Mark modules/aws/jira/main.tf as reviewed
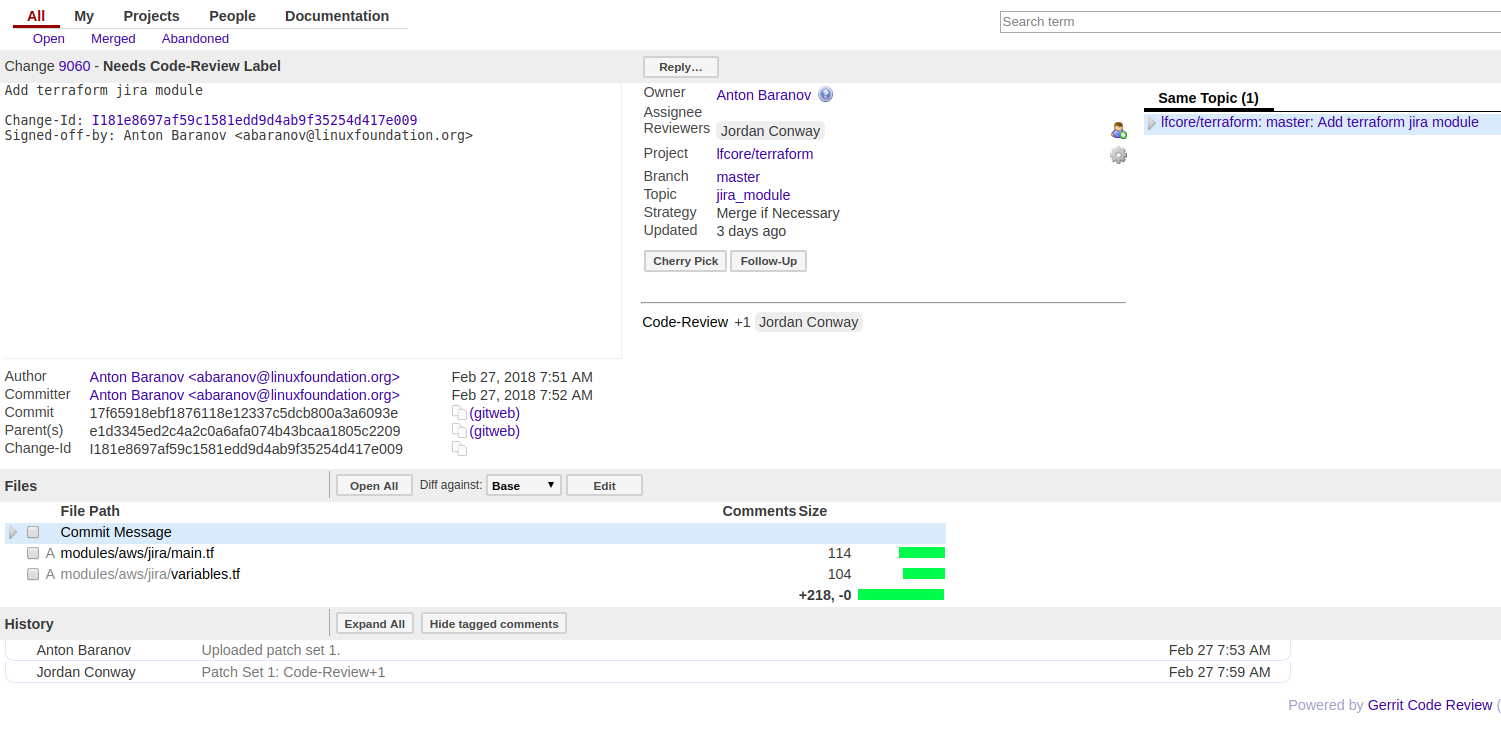This screenshot has width=1501, height=738. pyautogui.click(x=33, y=553)
